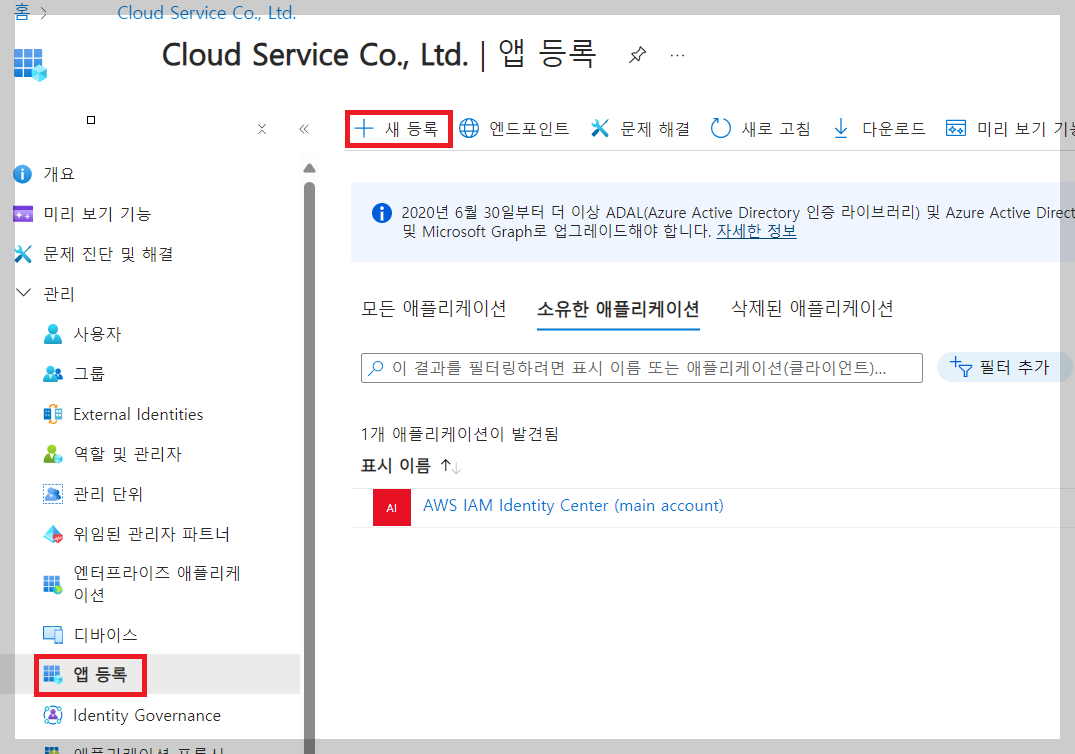This screenshot has height=754, width=1075.
Task: Click the user icon beside 사용자
Action: tap(53, 334)
